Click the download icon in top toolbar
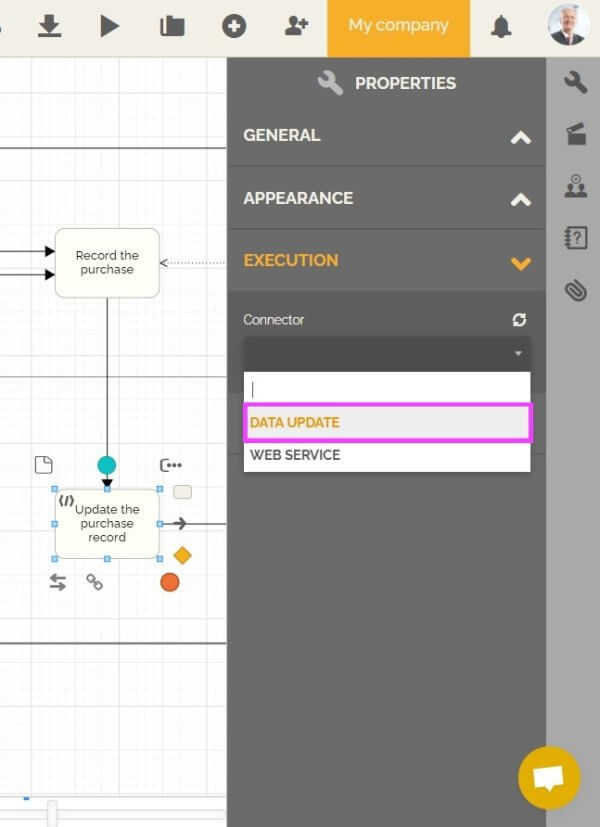The height and width of the screenshot is (827, 600). point(49,26)
